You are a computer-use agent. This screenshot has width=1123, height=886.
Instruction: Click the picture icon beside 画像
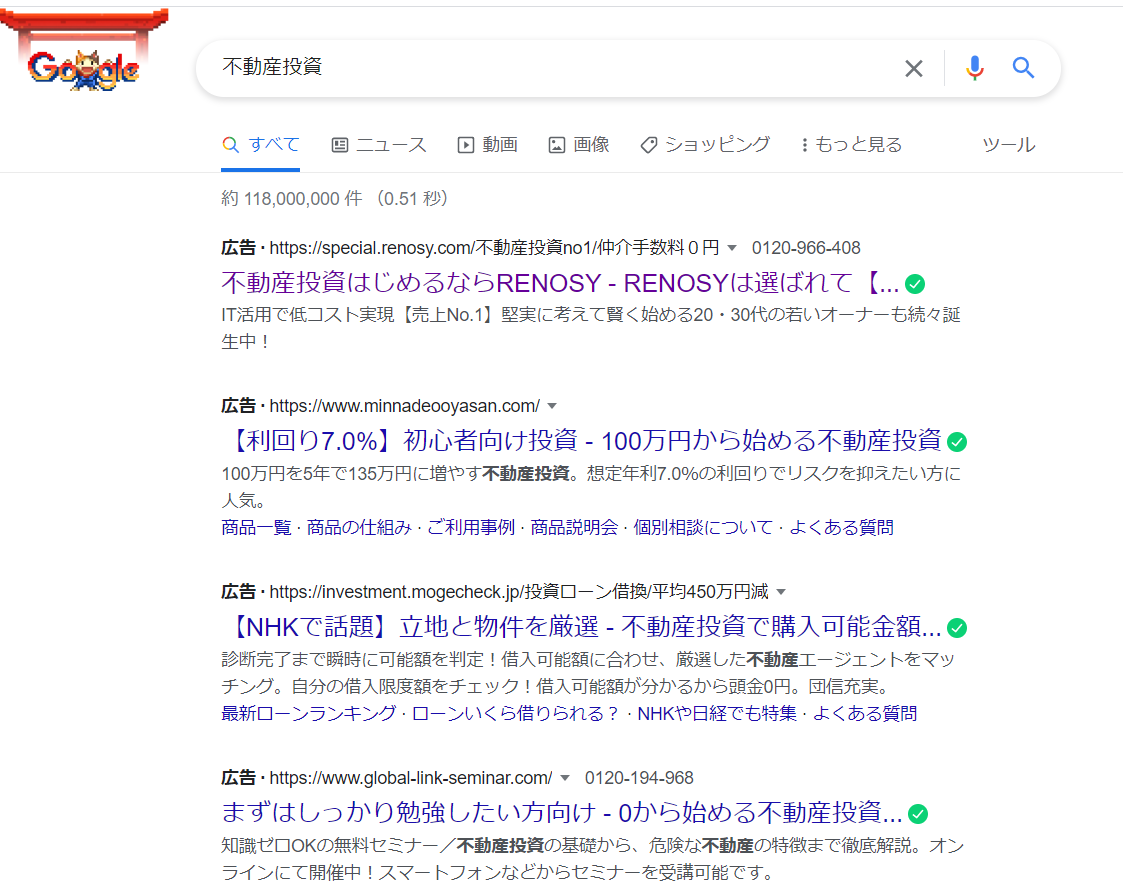[556, 145]
